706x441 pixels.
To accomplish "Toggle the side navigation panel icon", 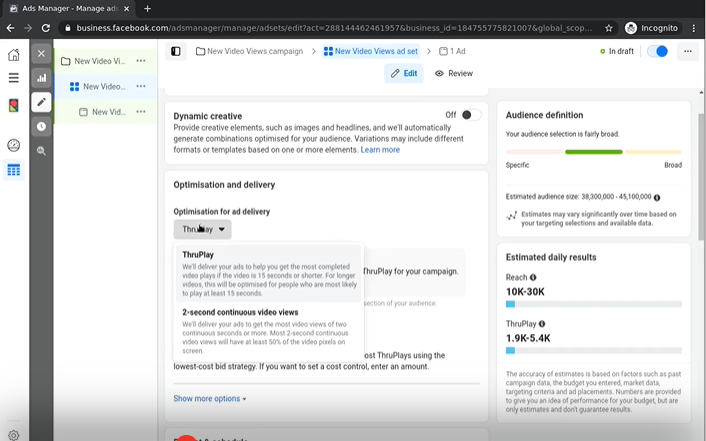I will point(176,51).
